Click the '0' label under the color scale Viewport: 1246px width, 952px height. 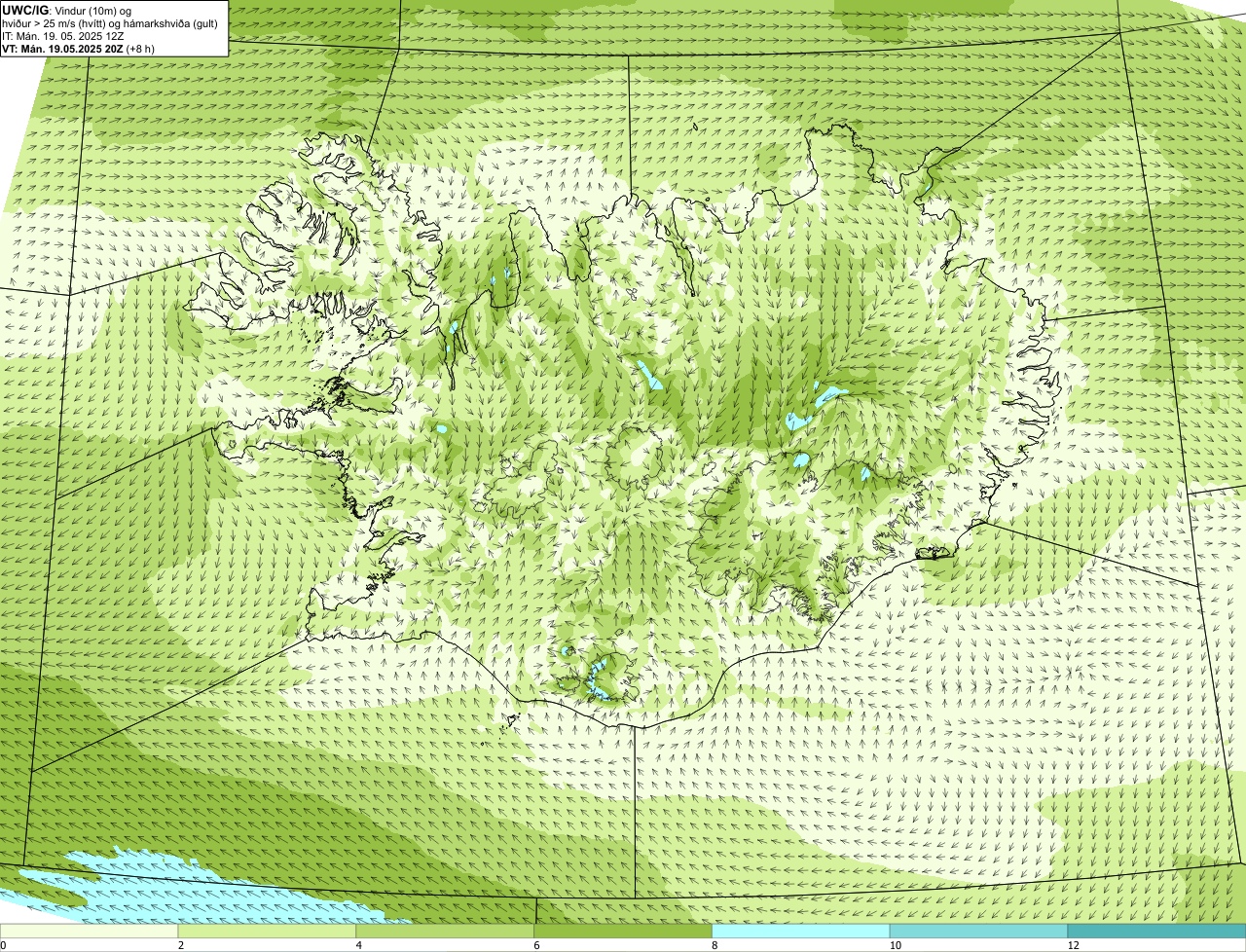click(x=3, y=945)
